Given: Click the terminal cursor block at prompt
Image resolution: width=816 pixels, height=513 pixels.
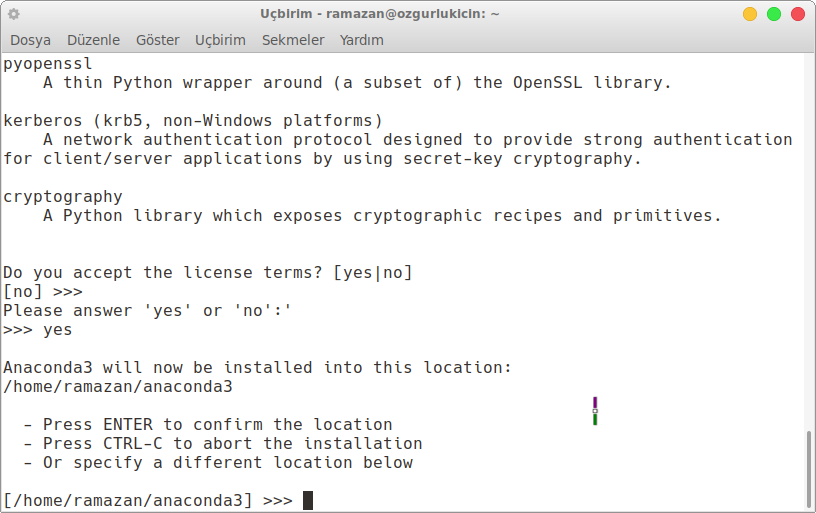Looking at the screenshot, I should (308, 501).
